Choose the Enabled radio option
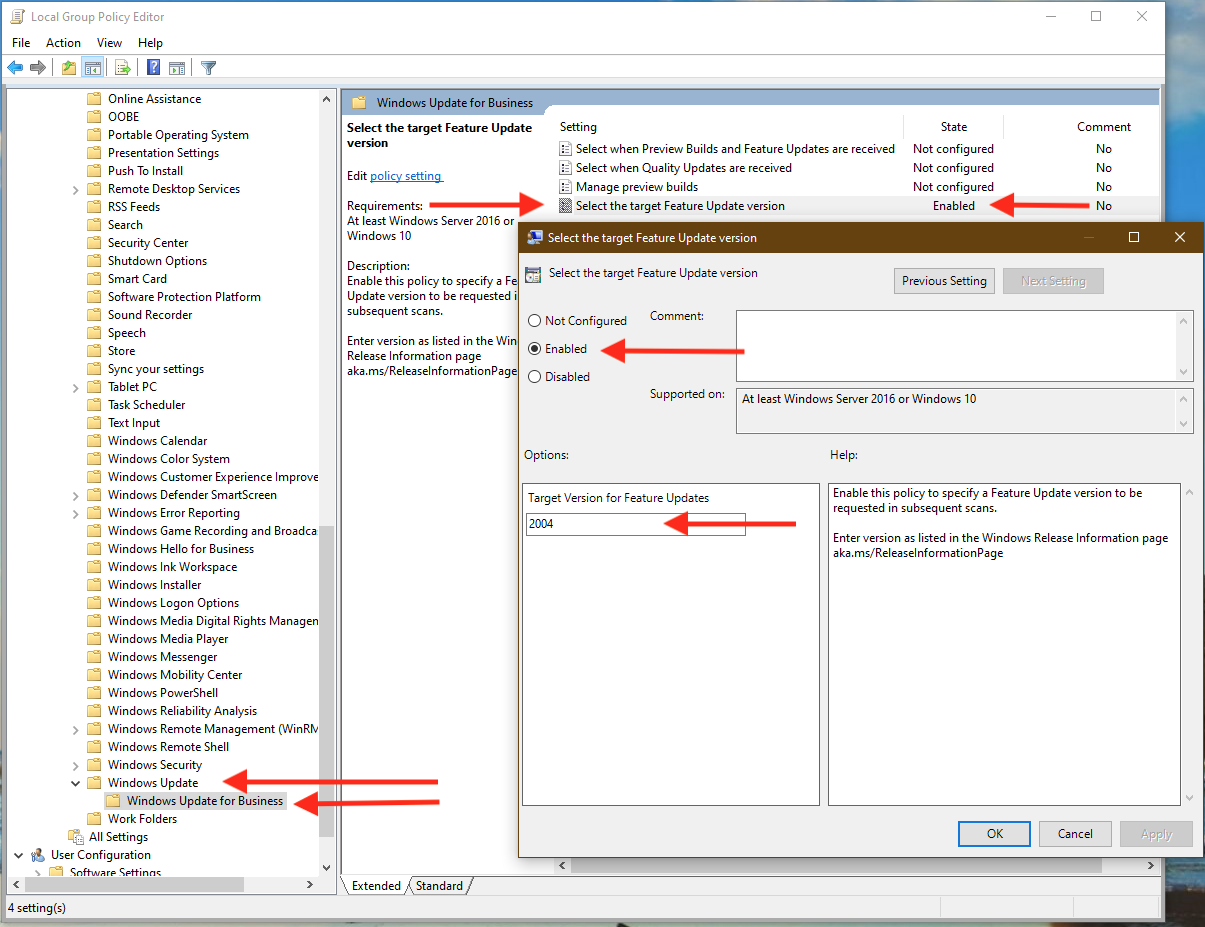Screen dimensions: 1205x927 (x=535, y=349)
